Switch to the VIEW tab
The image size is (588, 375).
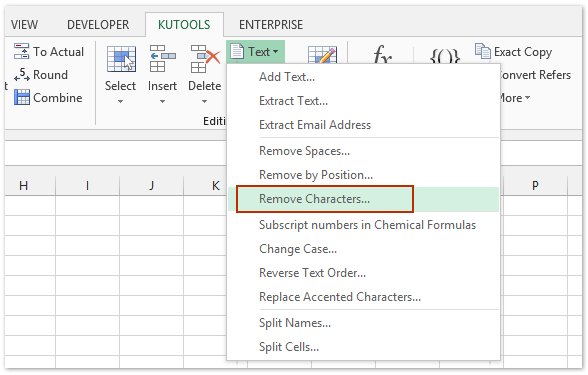pyautogui.click(x=24, y=25)
